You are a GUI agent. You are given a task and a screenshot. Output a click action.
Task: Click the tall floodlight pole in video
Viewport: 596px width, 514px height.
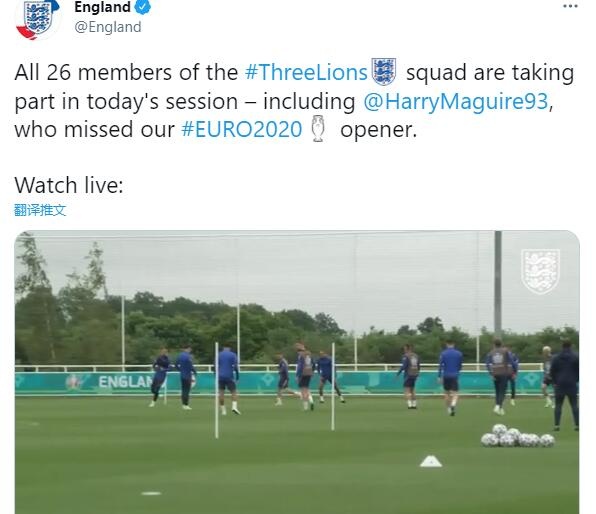(498, 284)
